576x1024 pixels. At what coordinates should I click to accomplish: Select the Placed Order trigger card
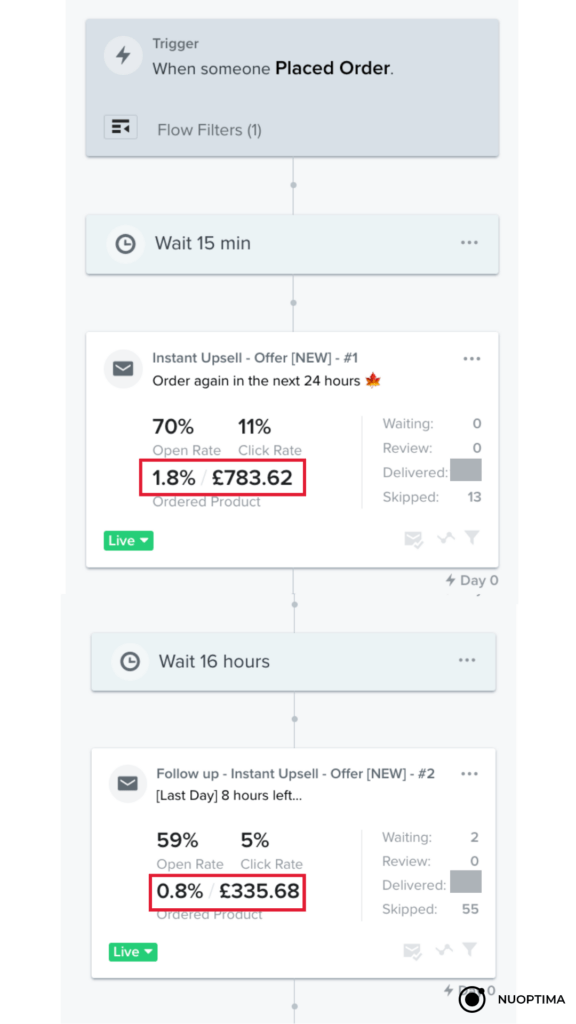[293, 88]
